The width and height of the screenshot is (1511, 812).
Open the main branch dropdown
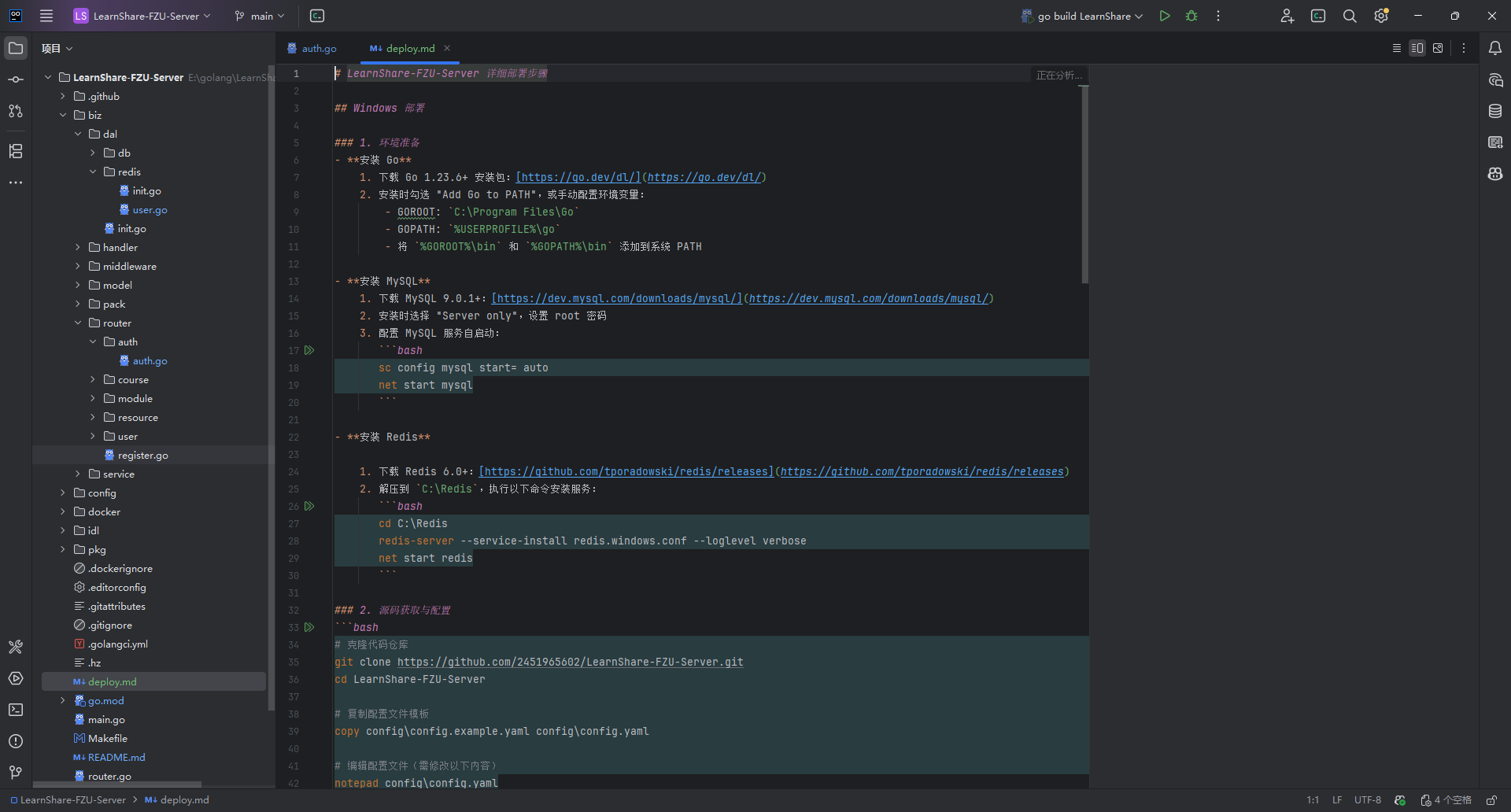[x=260, y=16]
